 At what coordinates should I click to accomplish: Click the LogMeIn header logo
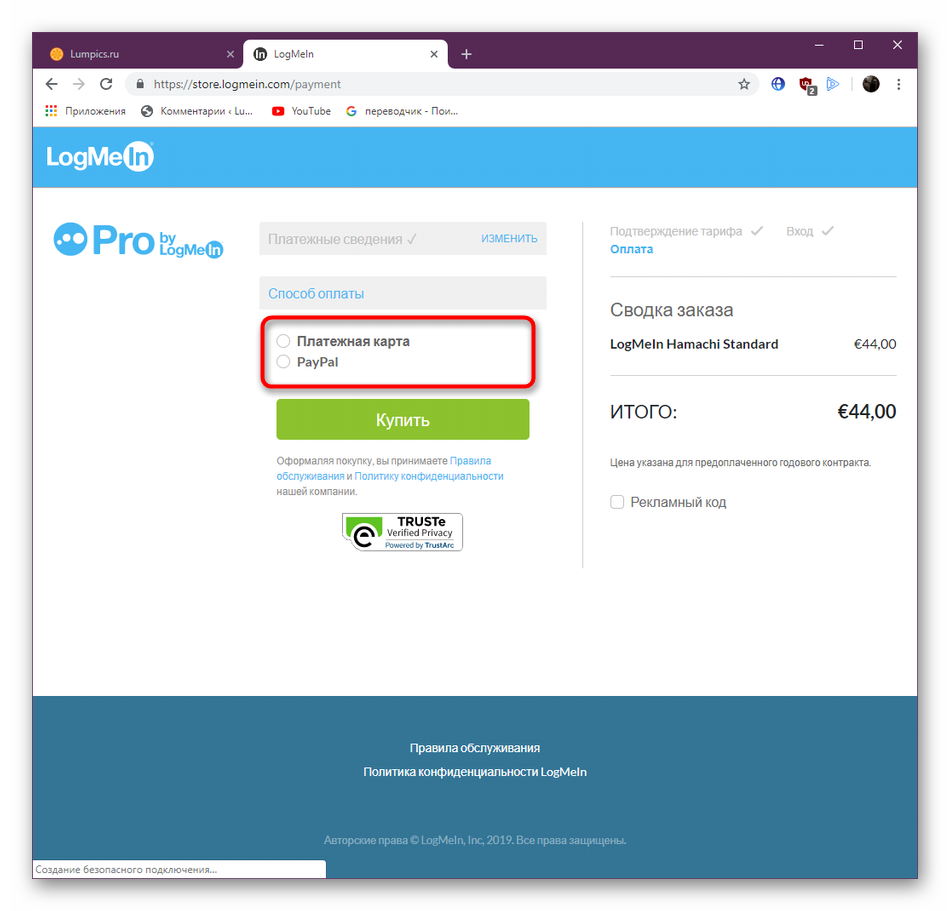pyautogui.click(x=100, y=157)
